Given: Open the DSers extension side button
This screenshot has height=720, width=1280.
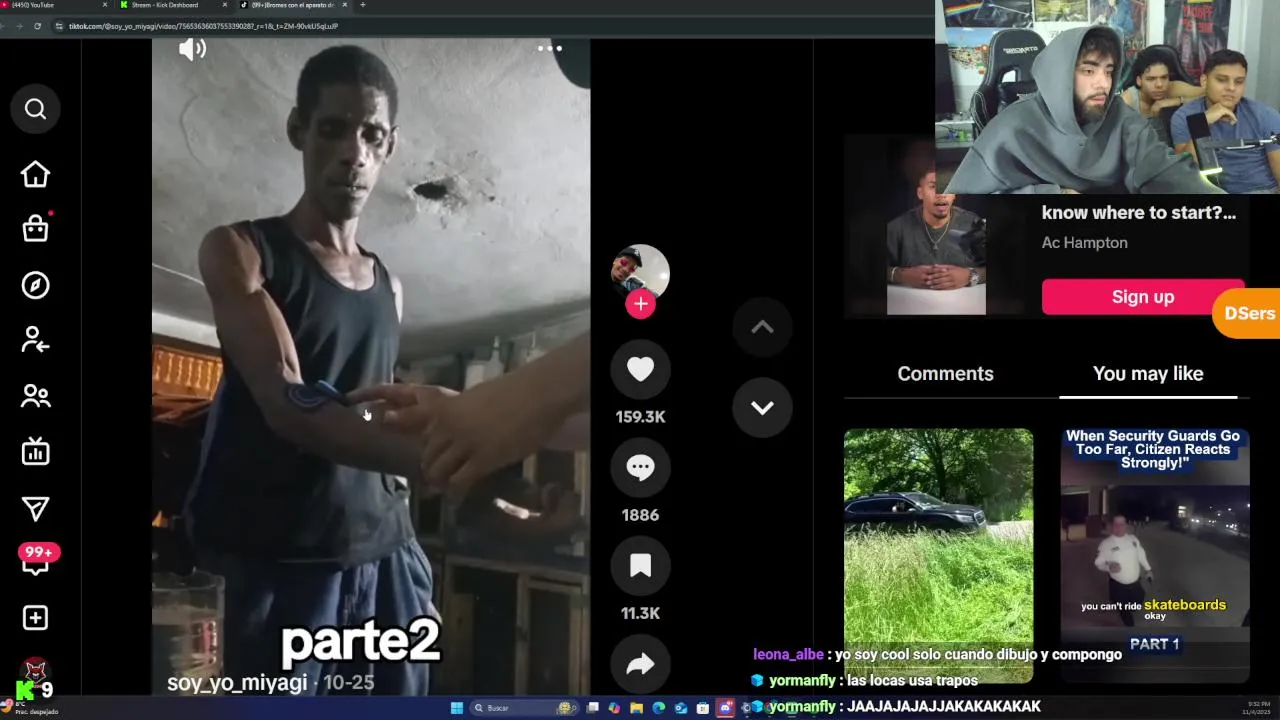Looking at the screenshot, I should (1246, 313).
